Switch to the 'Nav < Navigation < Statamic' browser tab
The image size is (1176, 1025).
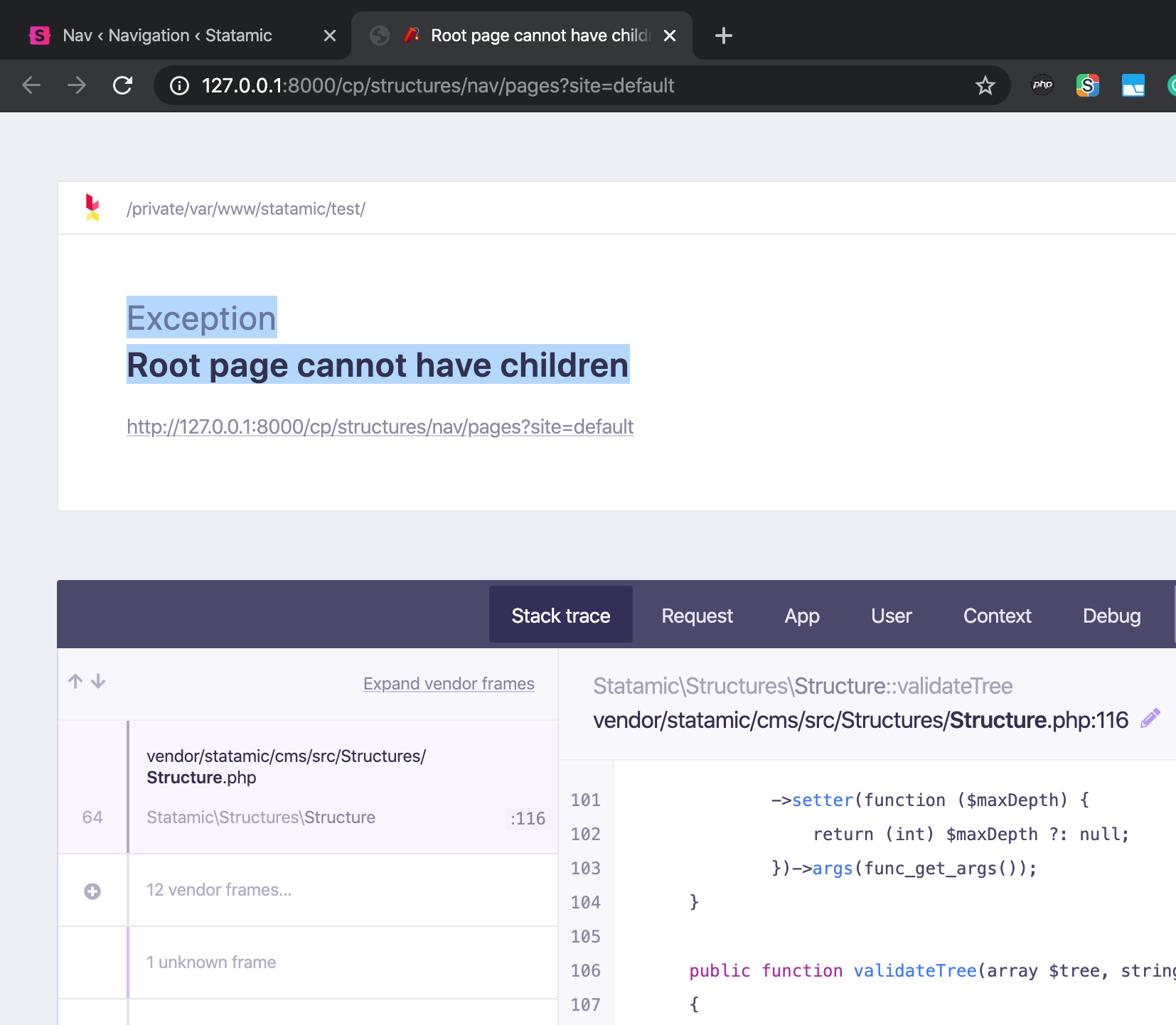(x=167, y=35)
